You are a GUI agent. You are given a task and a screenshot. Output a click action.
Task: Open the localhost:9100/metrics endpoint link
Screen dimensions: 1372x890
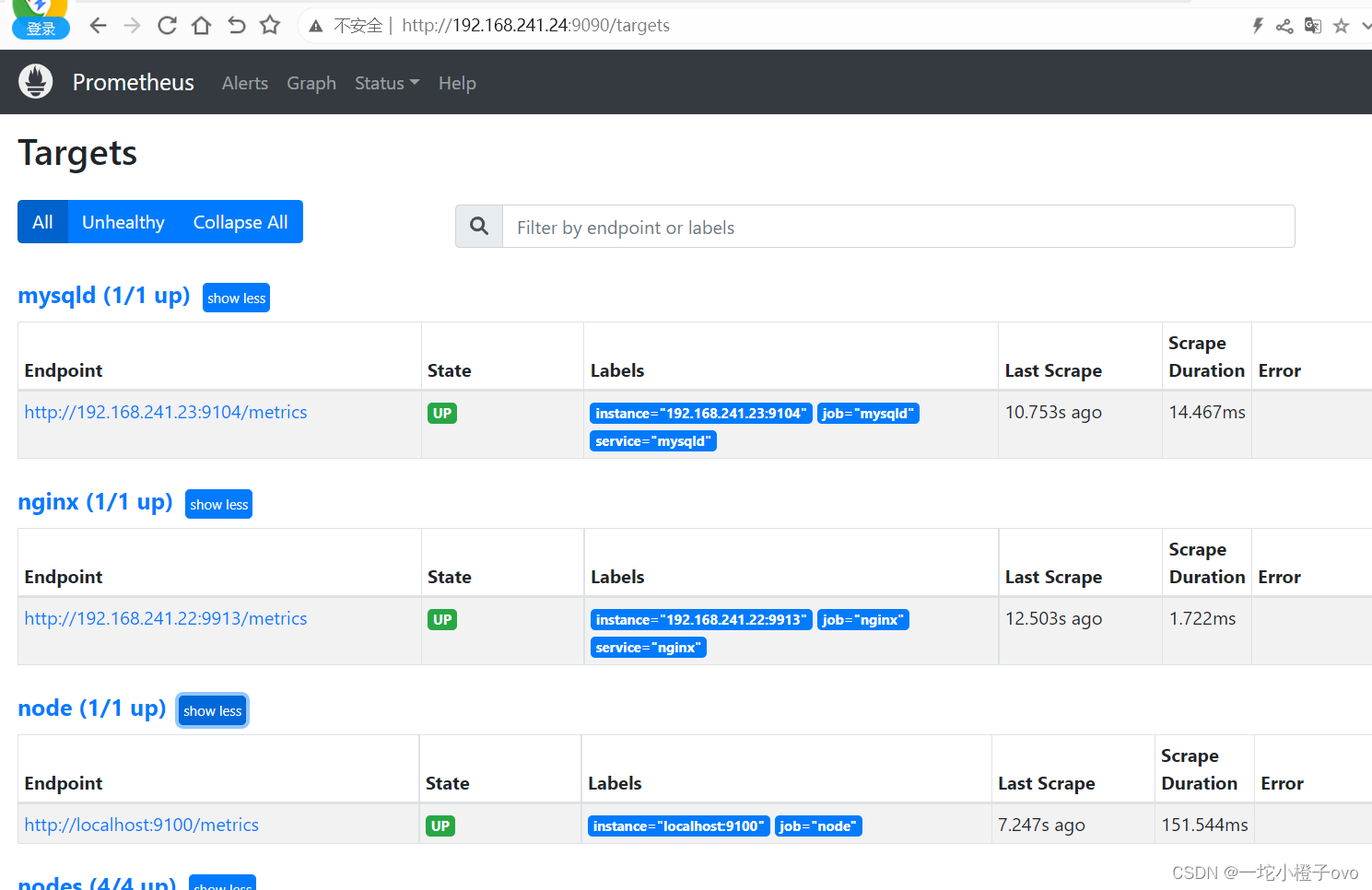142,825
